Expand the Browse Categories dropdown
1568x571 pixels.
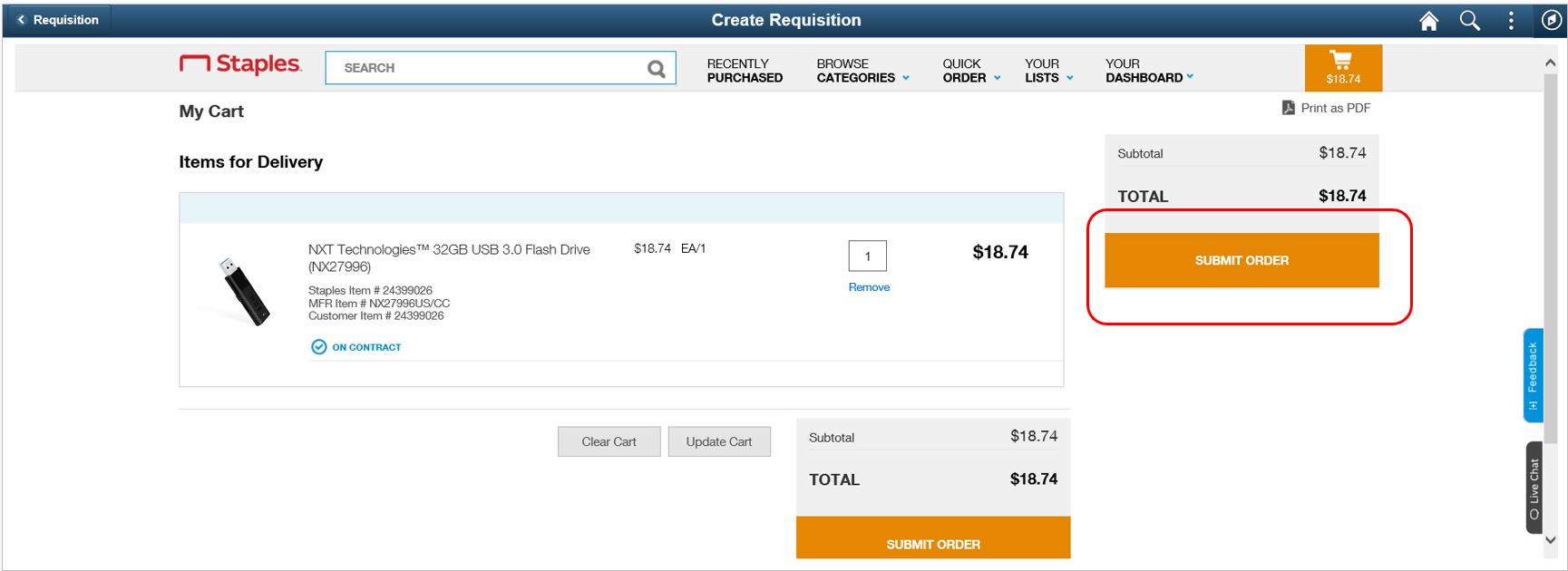pos(862,71)
